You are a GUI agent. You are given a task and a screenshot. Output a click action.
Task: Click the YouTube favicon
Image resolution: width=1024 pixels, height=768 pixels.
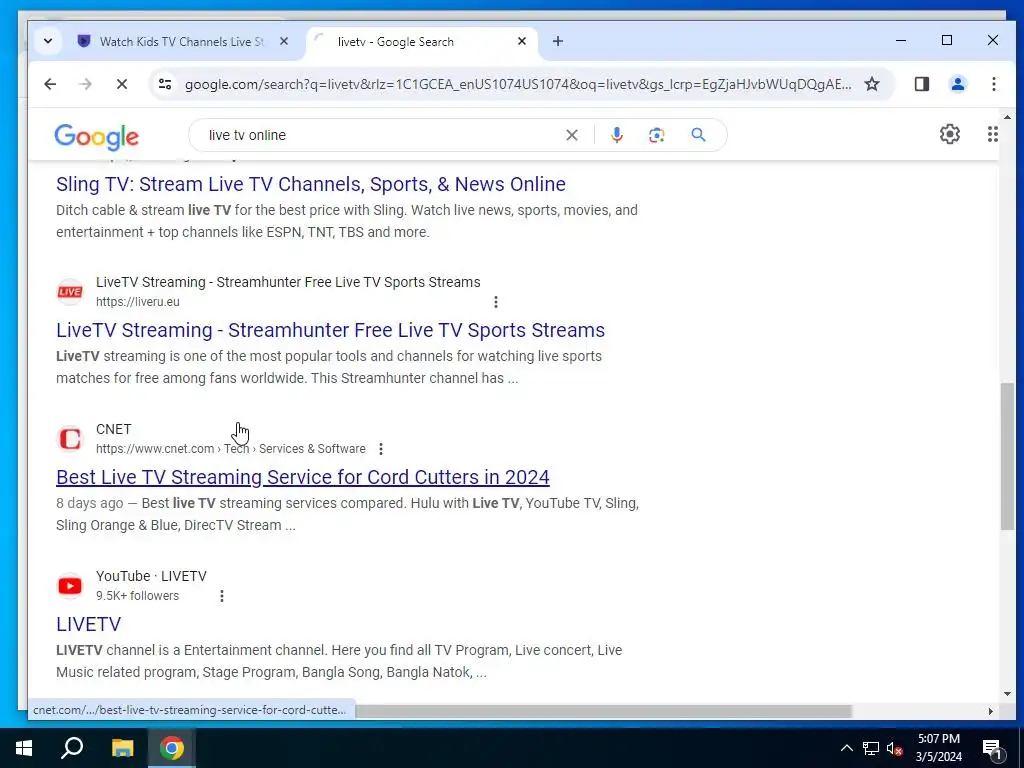pyautogui.click(x=70, y=586)
